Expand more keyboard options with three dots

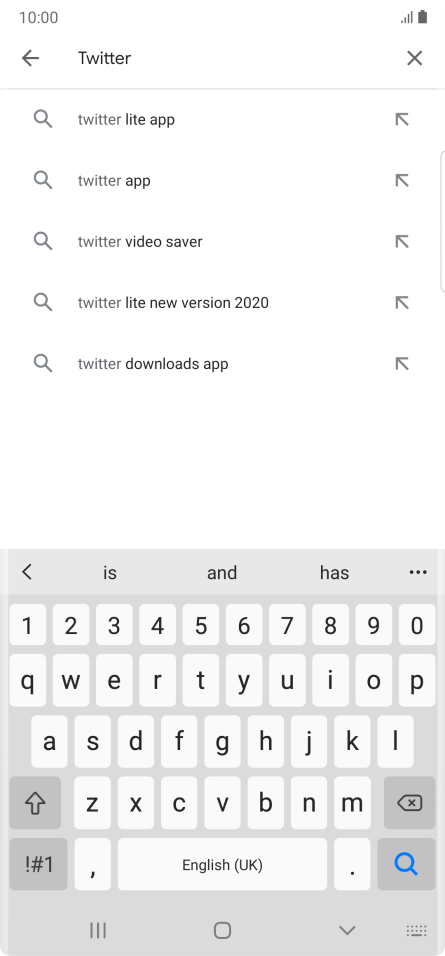tap(418, 572)
